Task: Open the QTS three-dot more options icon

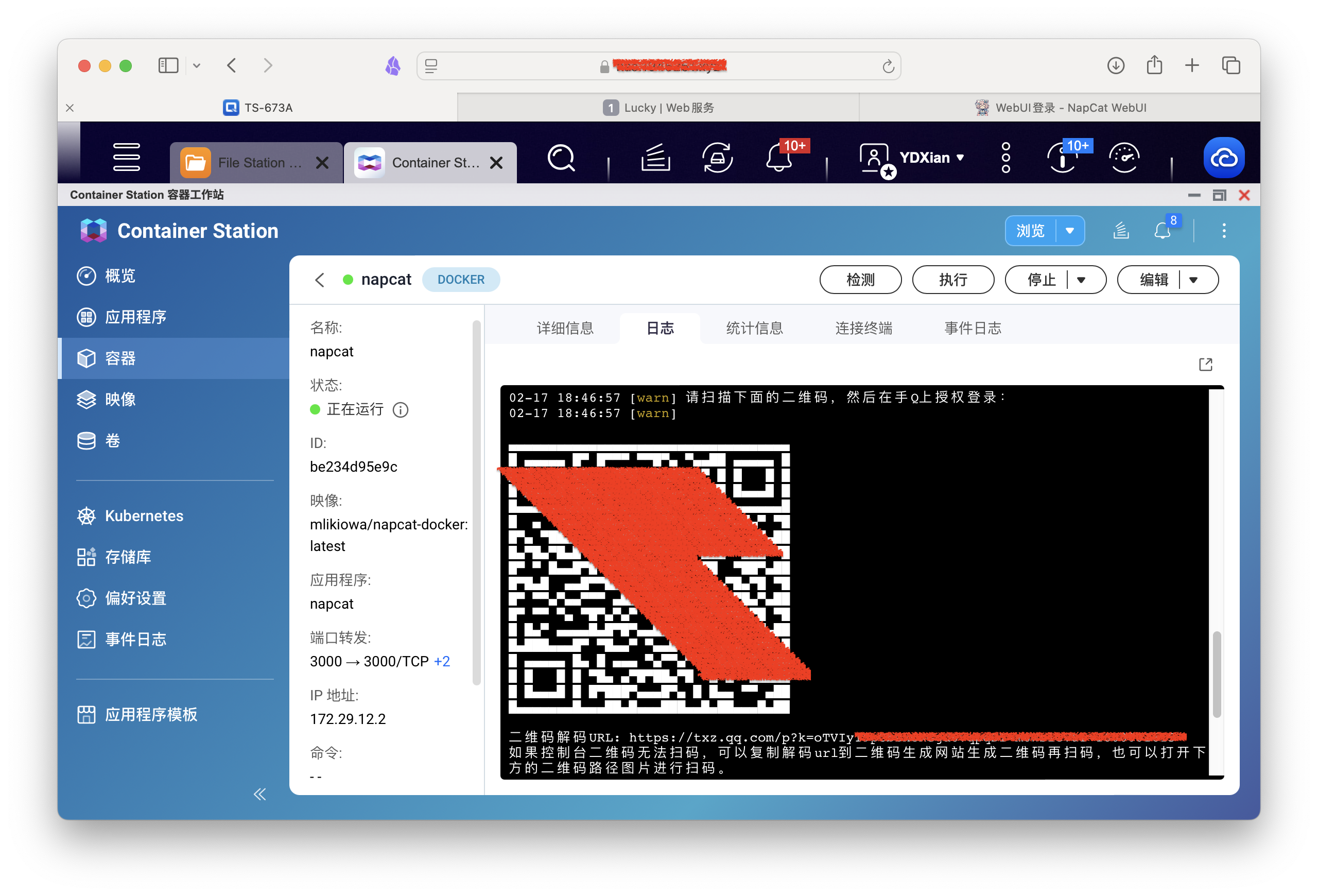Action: (1006, 158)
